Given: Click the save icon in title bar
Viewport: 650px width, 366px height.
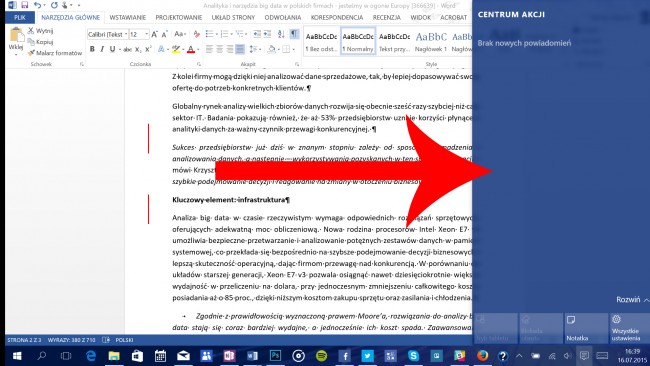Looking at the screenshot, I should pos(24,5).
